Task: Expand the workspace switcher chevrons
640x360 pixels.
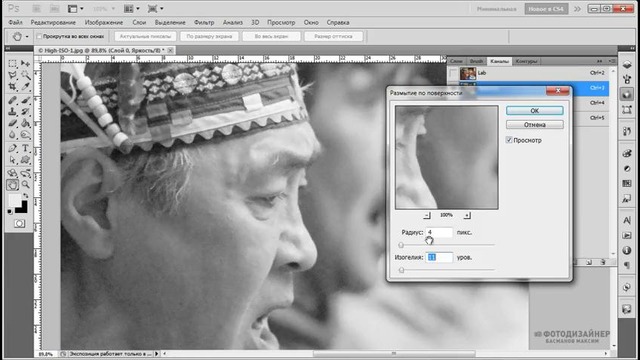Action: (x=577, y=9)
